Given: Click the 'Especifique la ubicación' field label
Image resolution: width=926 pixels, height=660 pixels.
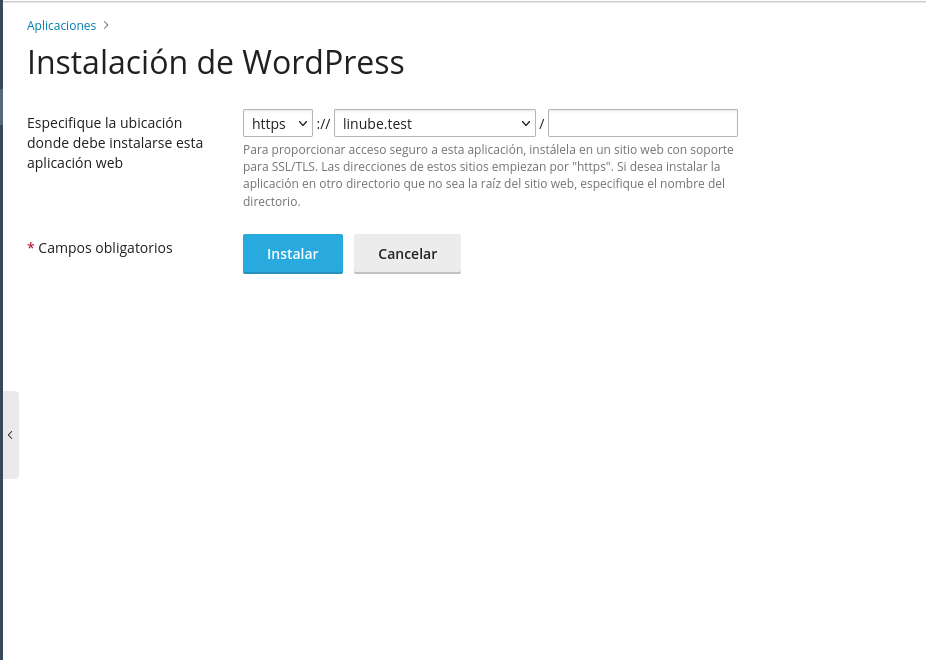Looking at the screenshot, I should click(115, 143).
